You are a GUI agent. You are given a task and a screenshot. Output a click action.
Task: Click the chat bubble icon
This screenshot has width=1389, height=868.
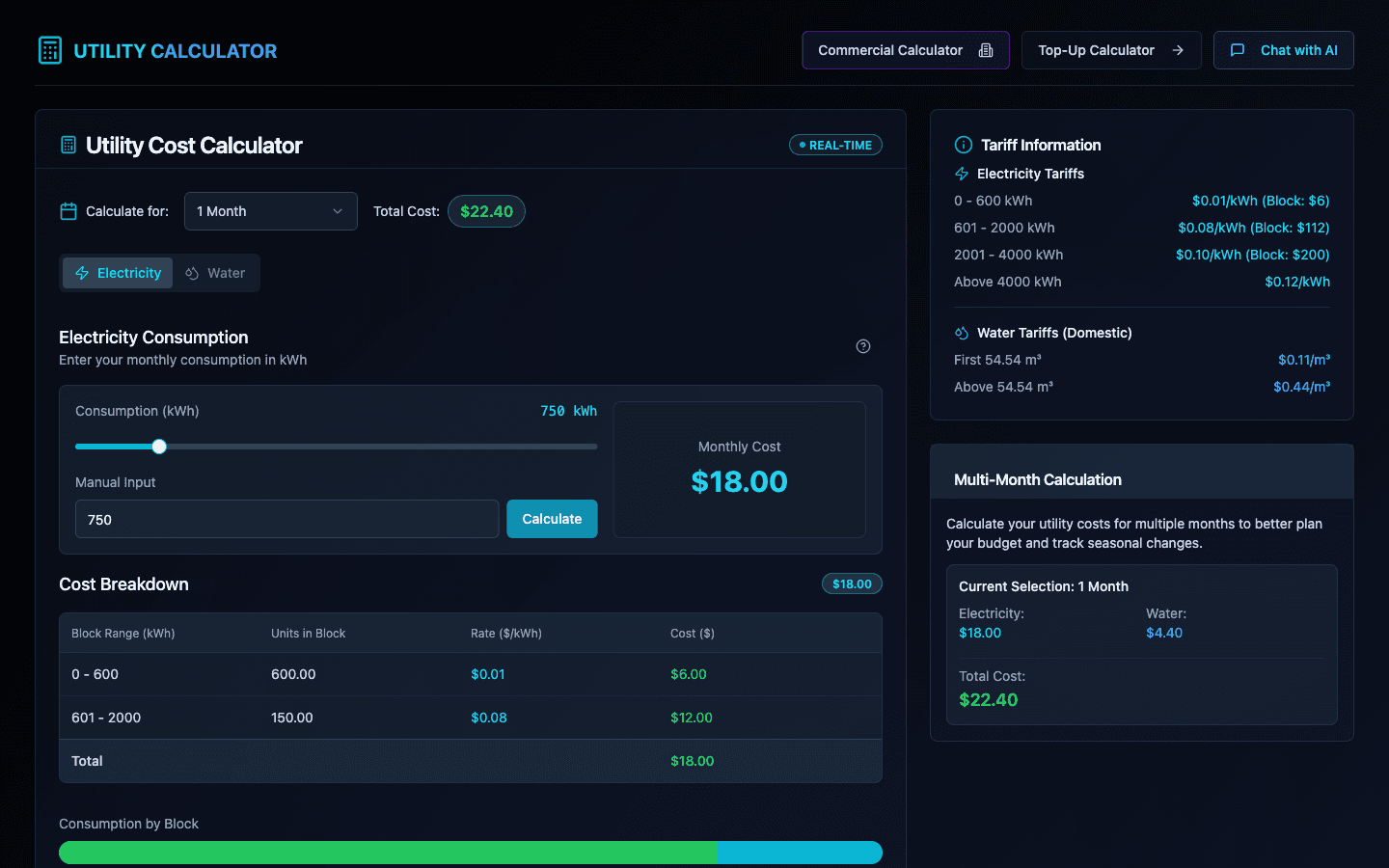coord(1238,50)
